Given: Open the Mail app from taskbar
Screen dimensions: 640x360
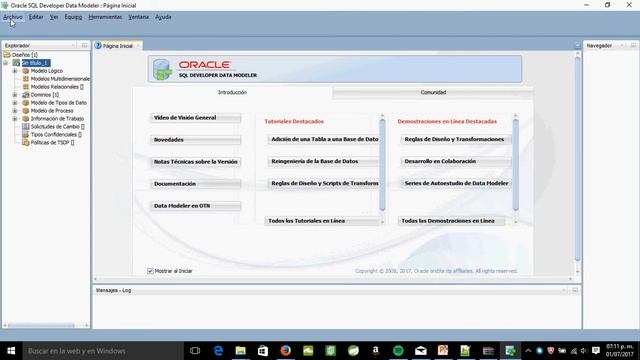Looking at the screenshot, I should click(x=420, y=351).
